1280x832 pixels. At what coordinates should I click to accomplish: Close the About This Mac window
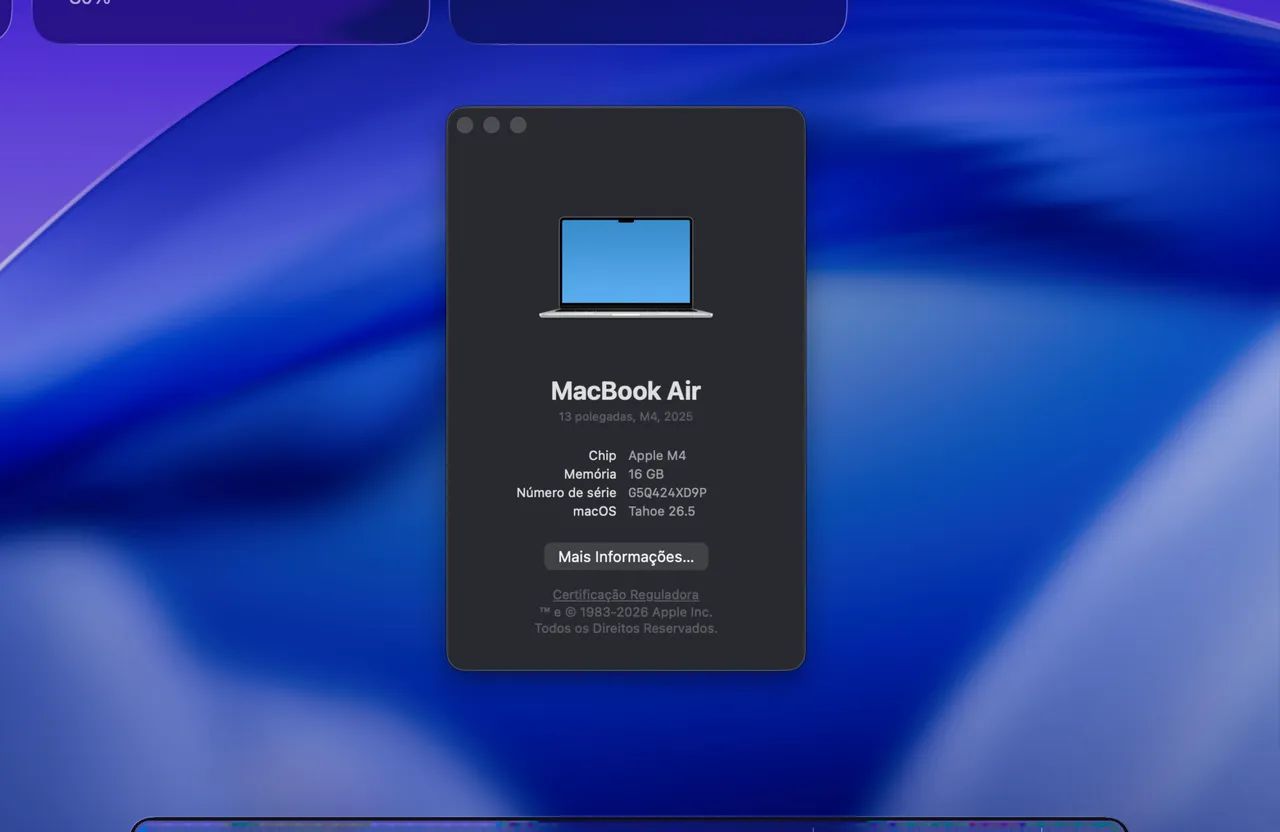465,125
